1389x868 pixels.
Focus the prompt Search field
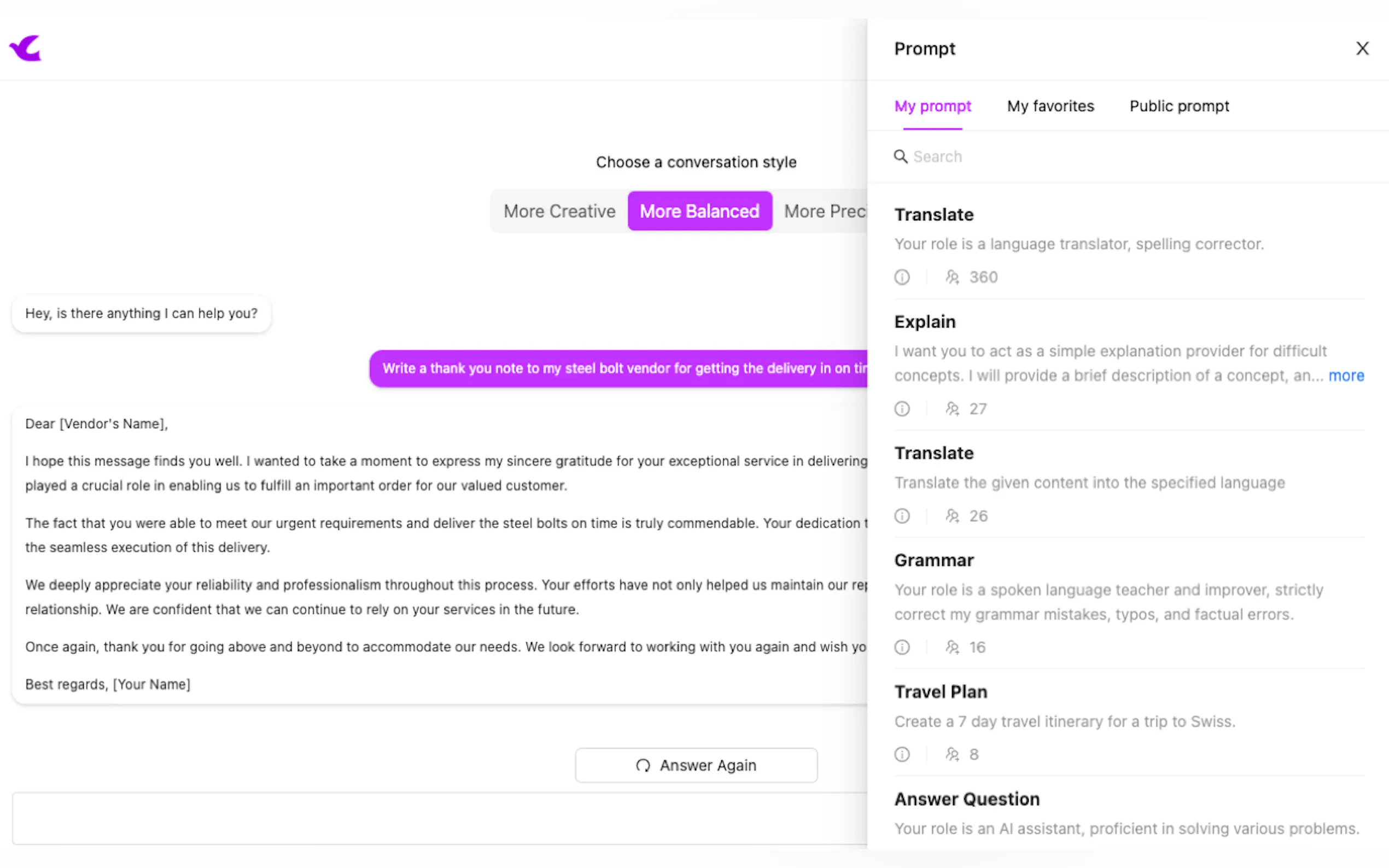(1091, 156)
